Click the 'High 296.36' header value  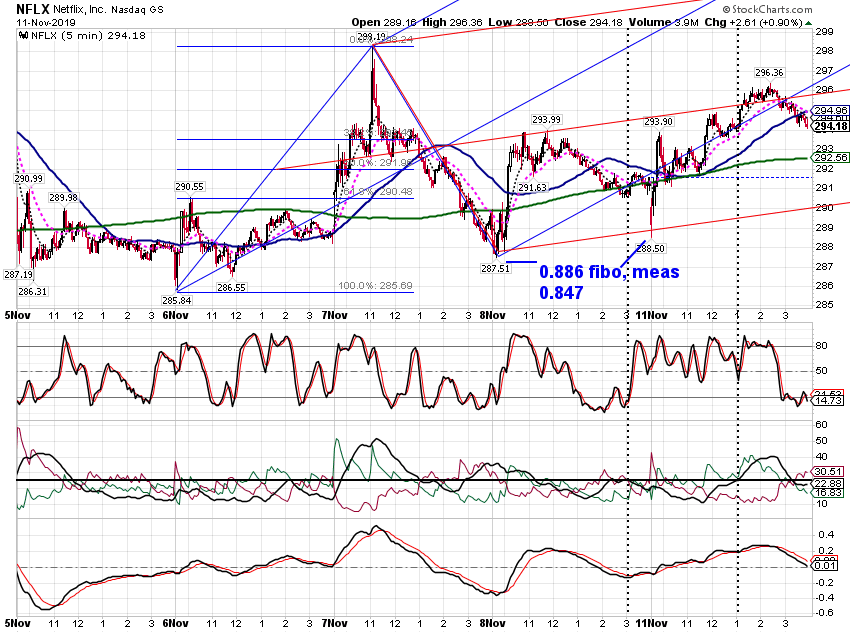coord(452,22)
